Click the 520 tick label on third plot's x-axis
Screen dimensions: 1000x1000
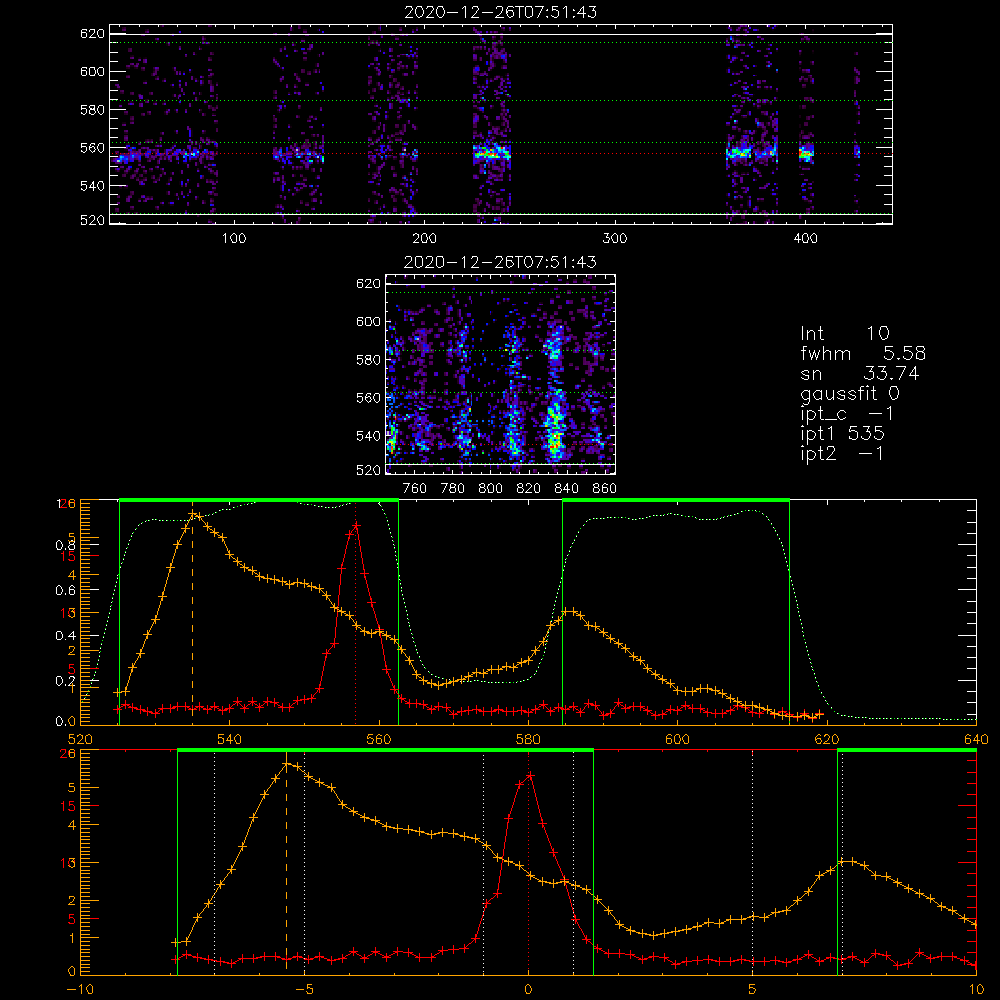point(80,740)
